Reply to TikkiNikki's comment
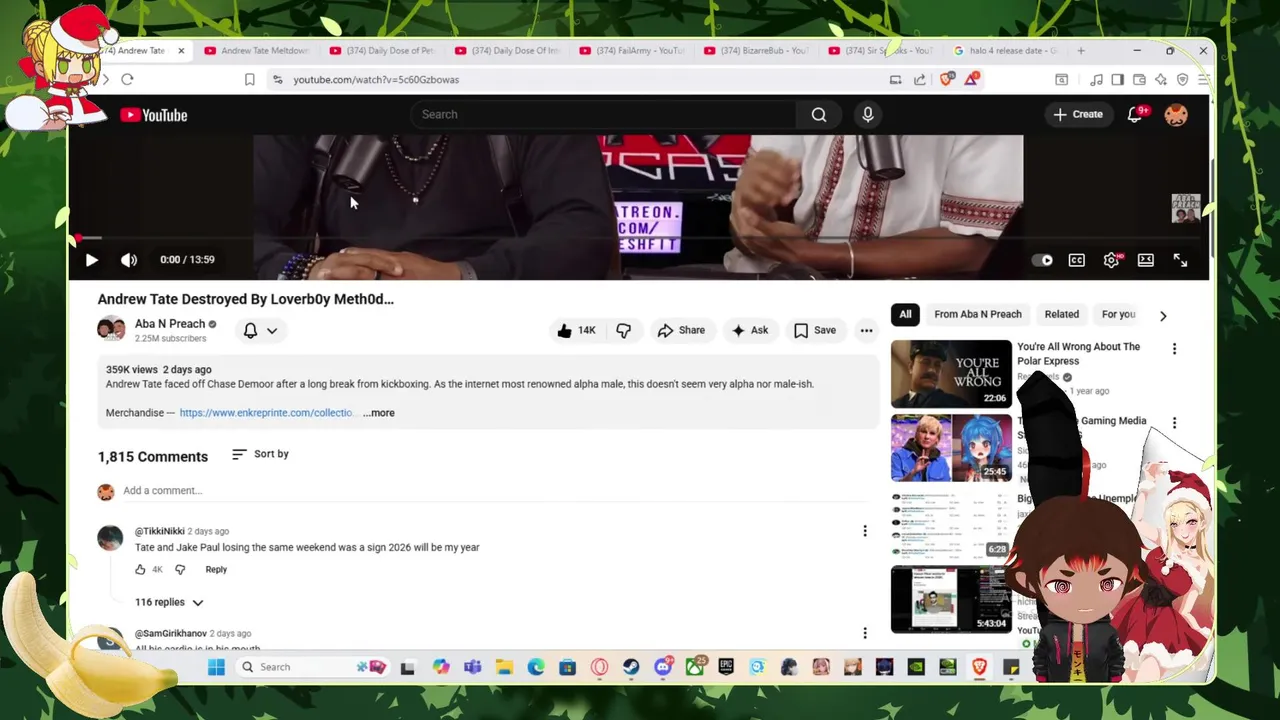Viewport: 1280px width, 720px height. (216, 570)
